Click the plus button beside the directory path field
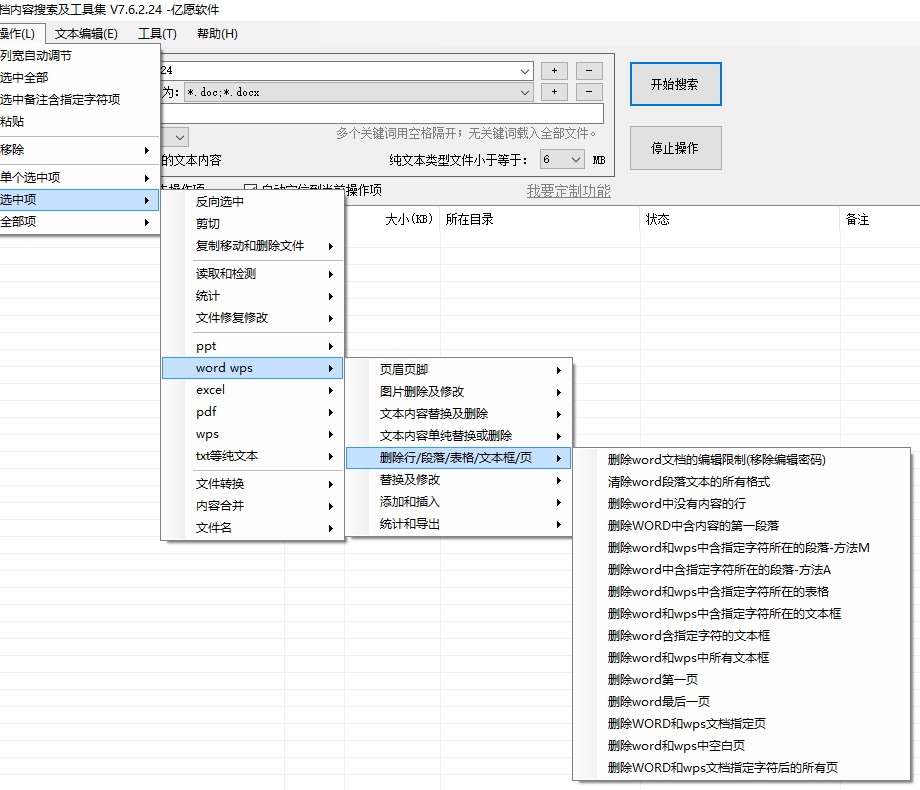Image resolution: width=920 pixels, height=790 pixels. (554, 71)
